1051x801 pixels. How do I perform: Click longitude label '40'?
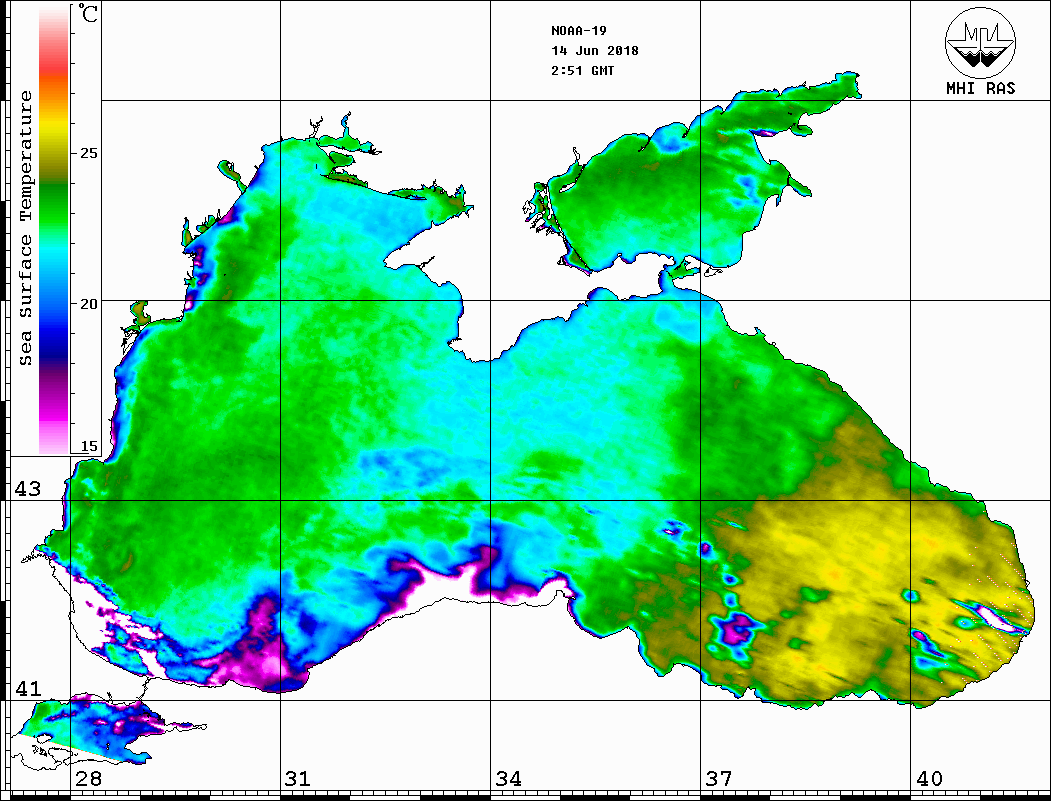(929, 779)
